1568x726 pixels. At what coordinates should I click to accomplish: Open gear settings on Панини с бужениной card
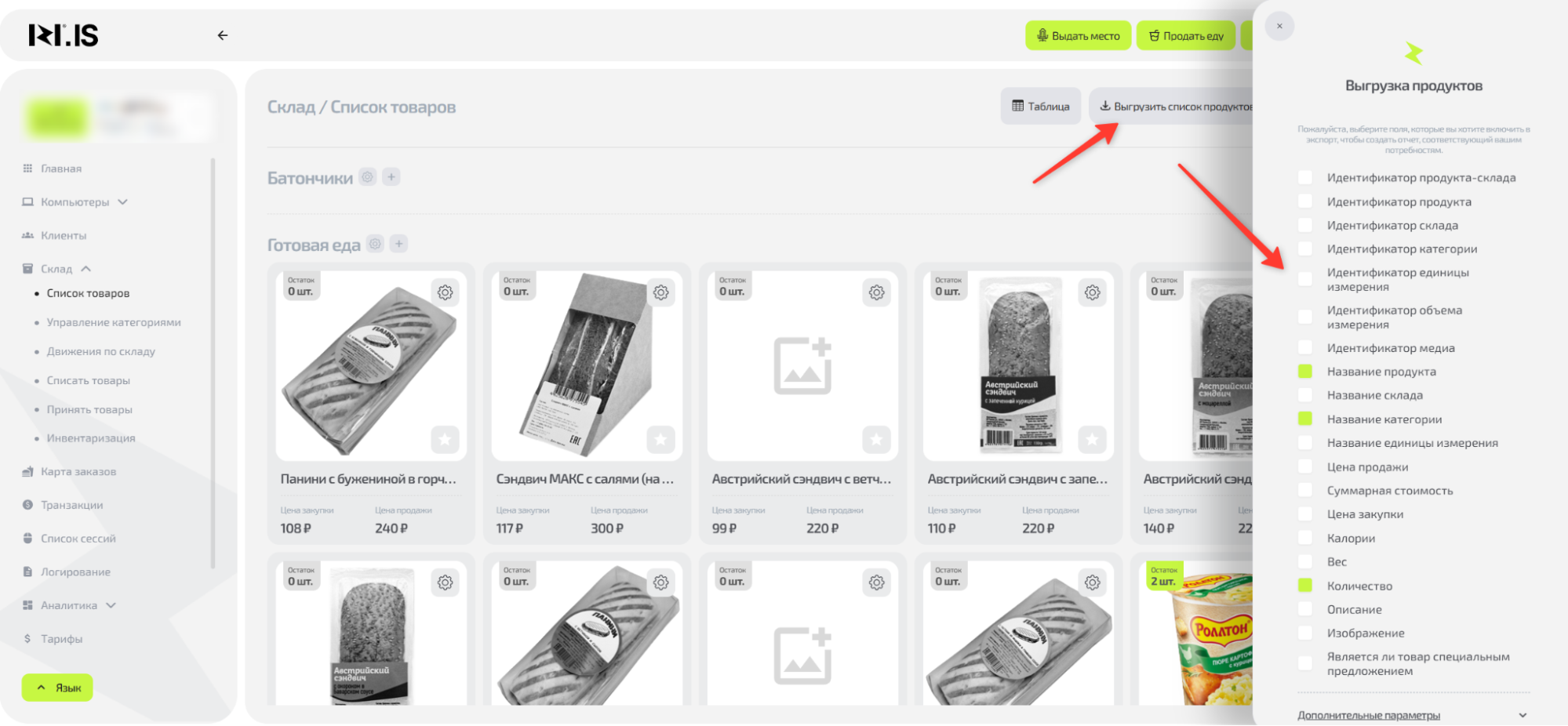click(445, 292)
